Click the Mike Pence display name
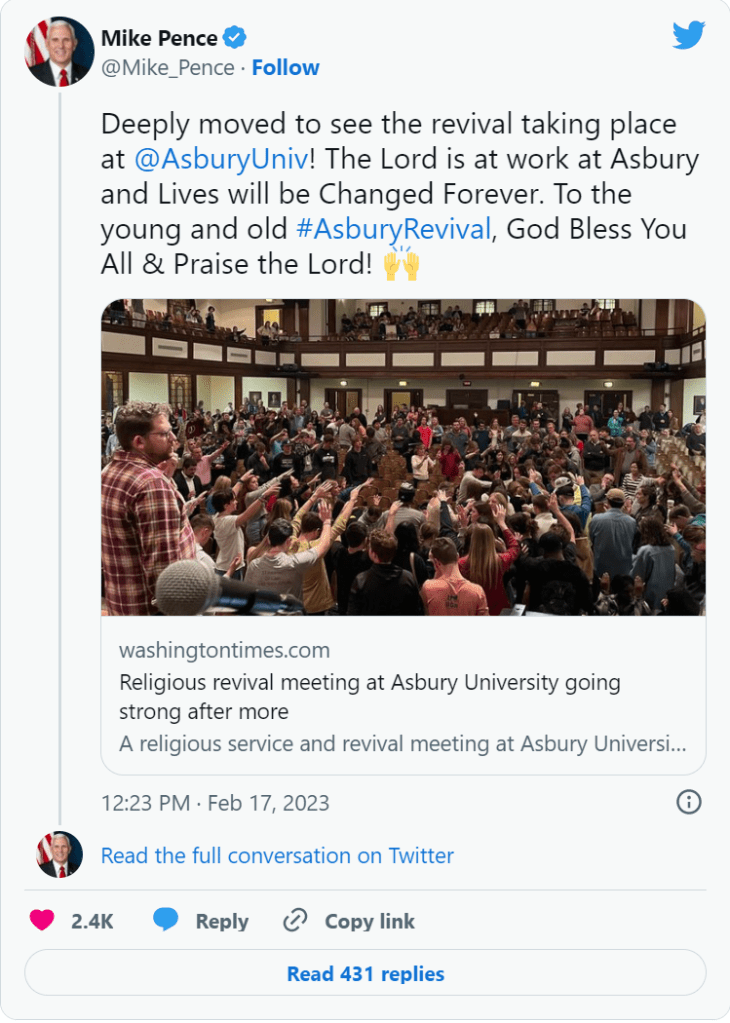 click(159, 39)
